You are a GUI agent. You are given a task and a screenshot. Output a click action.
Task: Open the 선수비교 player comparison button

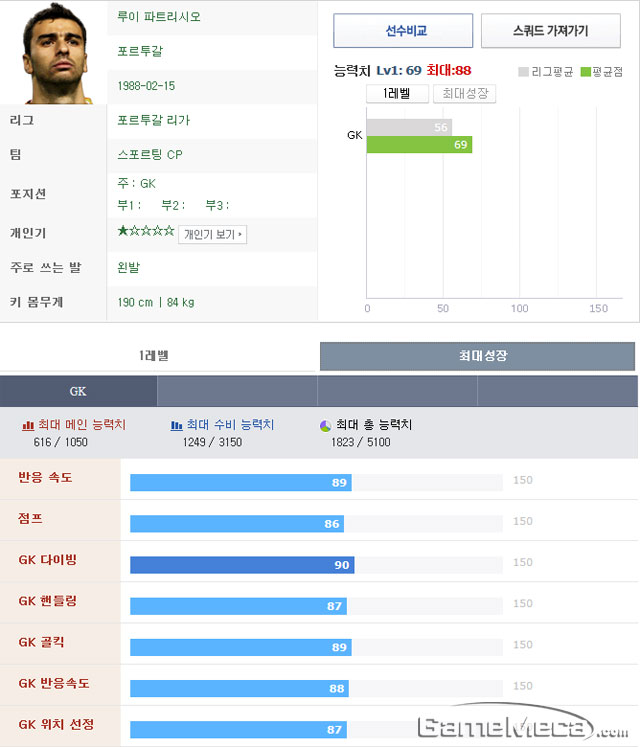pos(403,31)
